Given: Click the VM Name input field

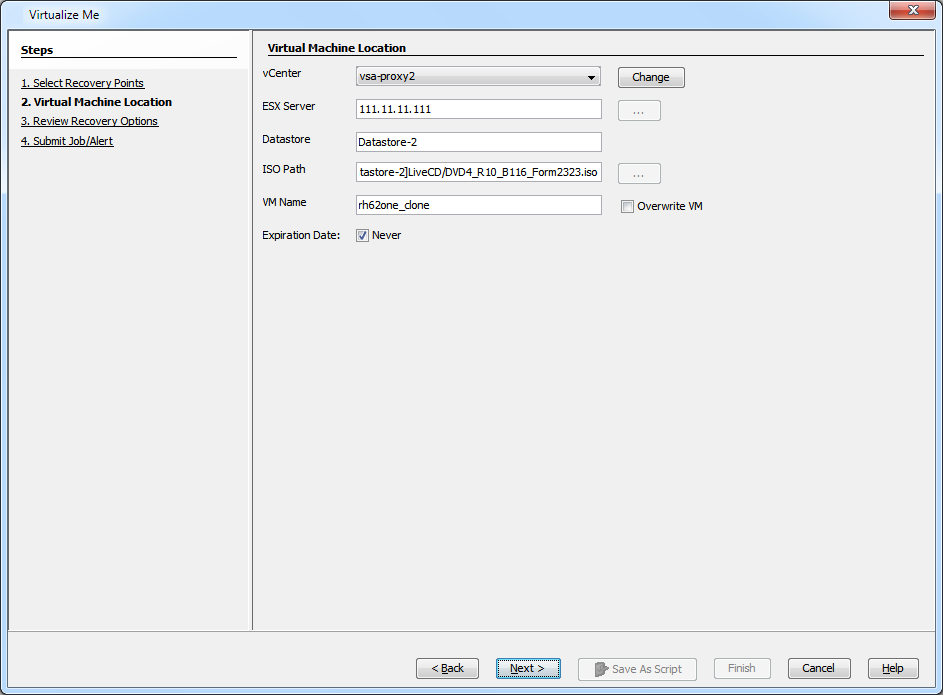Looking at the screenshot, I should [478, 205].
